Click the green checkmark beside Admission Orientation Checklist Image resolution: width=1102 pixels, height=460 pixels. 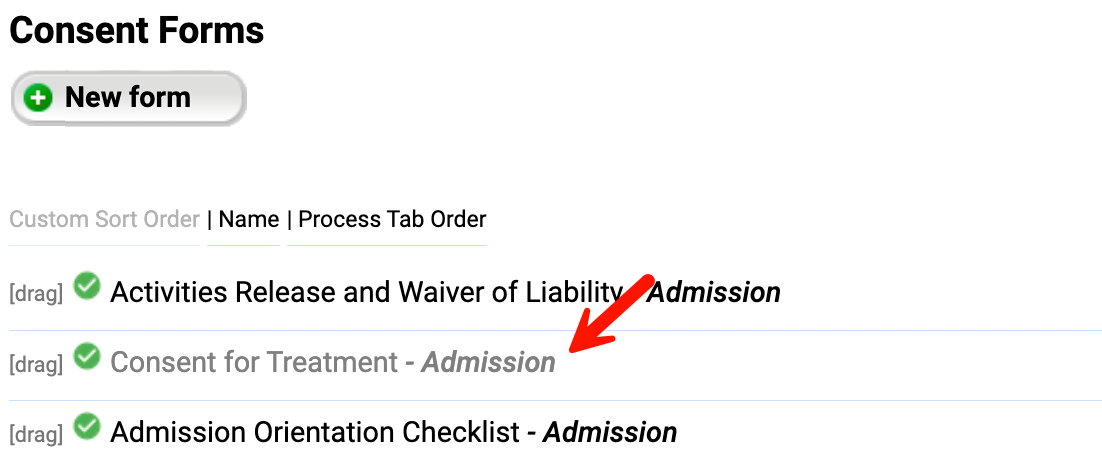tap(88, 427)
